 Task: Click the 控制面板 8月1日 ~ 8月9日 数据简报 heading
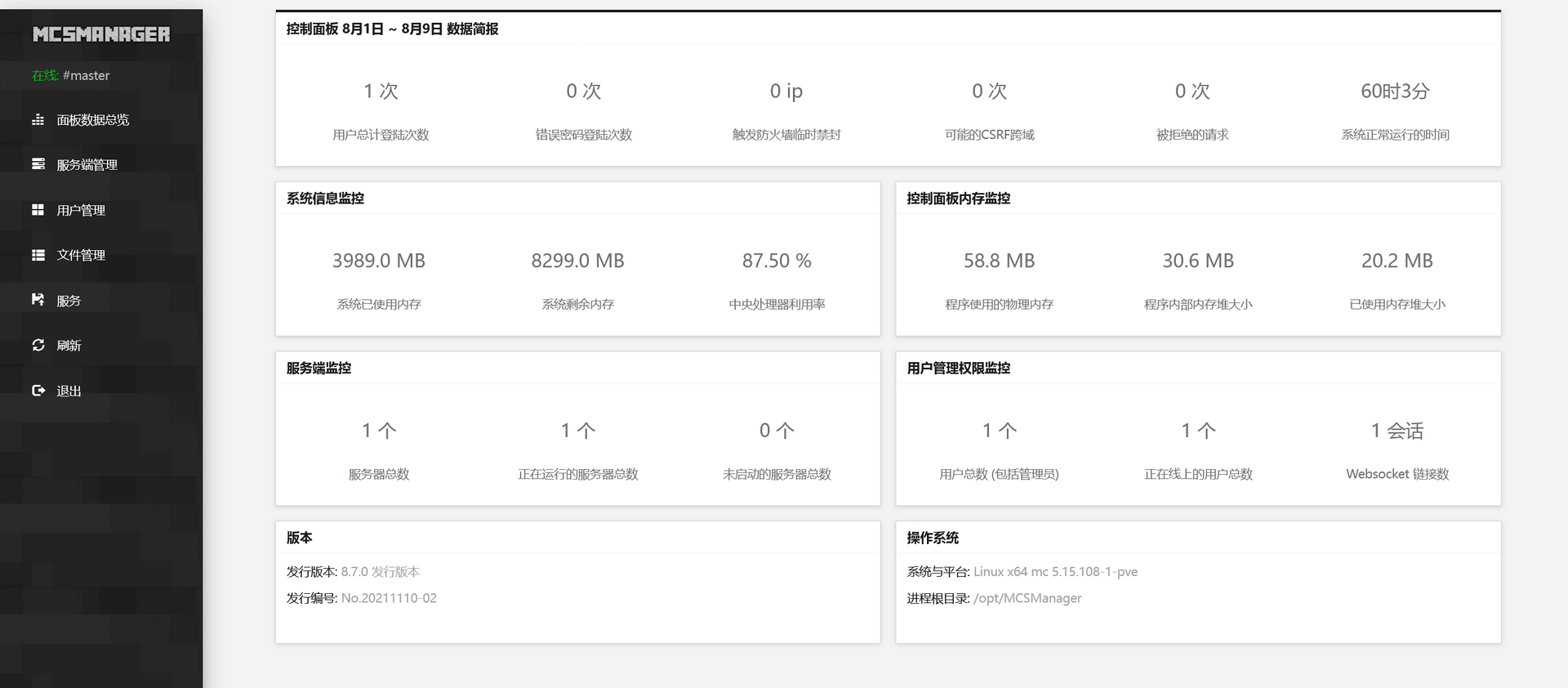(x=392, y=29)
